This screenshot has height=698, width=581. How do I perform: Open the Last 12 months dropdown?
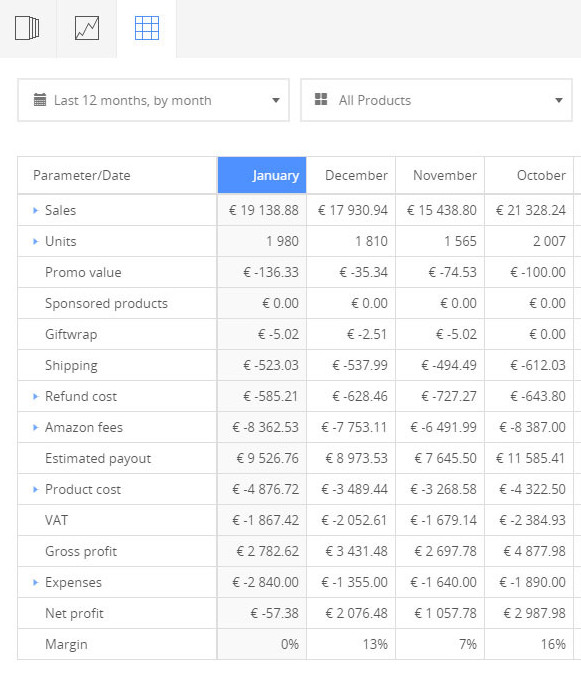click(154, 100)
